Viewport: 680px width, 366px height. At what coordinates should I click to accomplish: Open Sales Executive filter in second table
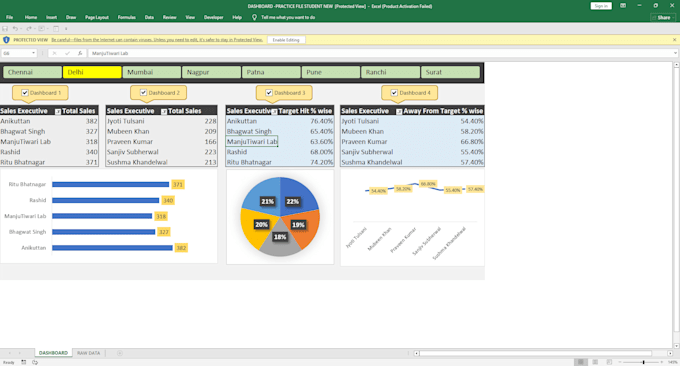click(164, 111)
